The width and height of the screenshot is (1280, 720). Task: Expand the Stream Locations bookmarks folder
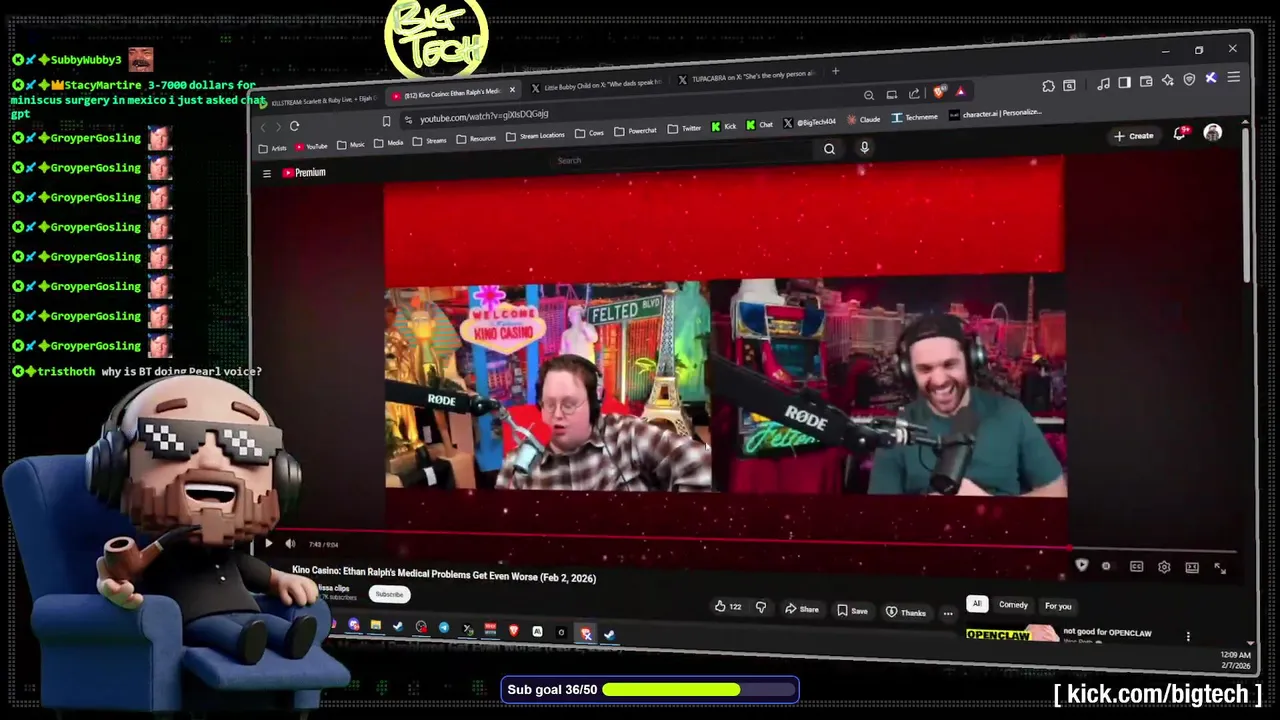pos(535,136)
